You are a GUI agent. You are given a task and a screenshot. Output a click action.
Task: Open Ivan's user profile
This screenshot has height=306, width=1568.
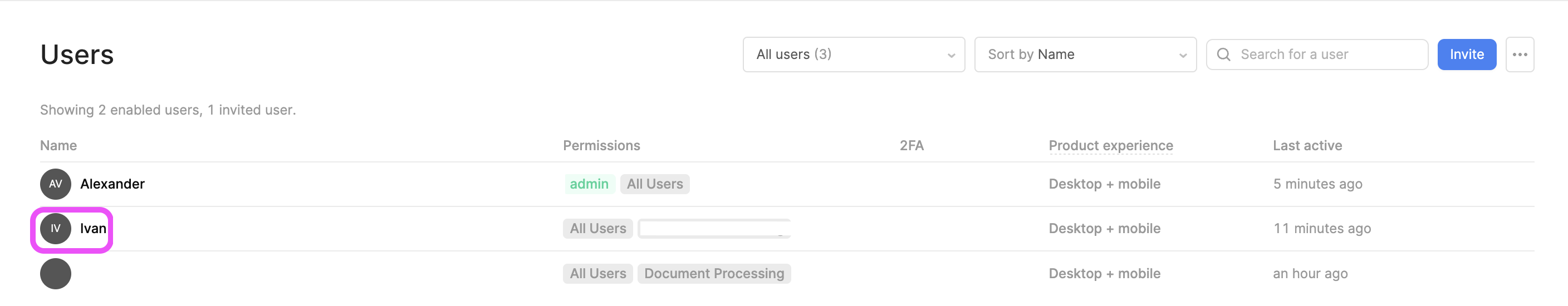click(93, 229)
